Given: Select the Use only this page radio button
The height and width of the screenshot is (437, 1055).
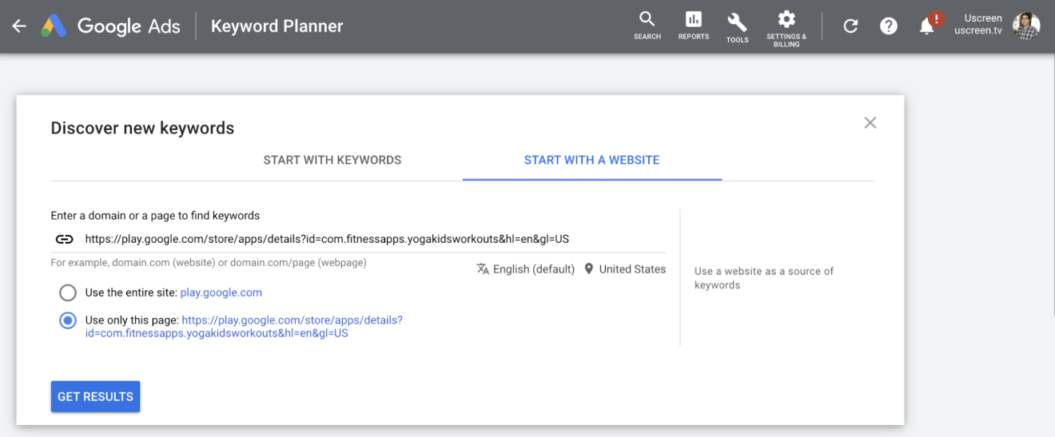Looking at the screenshot, I should click(68, 321).
